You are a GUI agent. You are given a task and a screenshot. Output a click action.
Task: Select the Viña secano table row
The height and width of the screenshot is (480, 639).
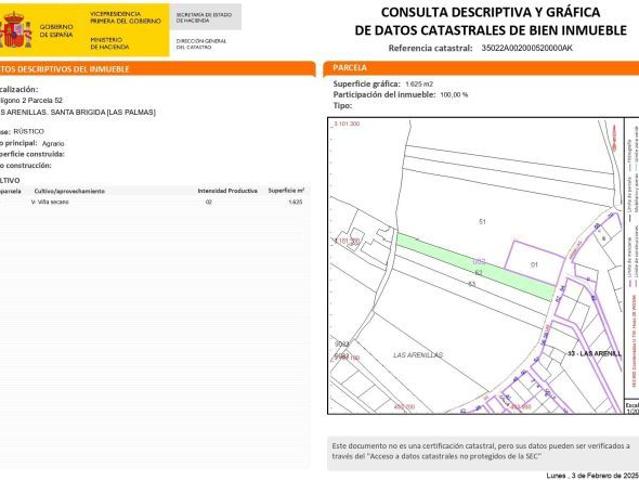[x=150, y=202]
